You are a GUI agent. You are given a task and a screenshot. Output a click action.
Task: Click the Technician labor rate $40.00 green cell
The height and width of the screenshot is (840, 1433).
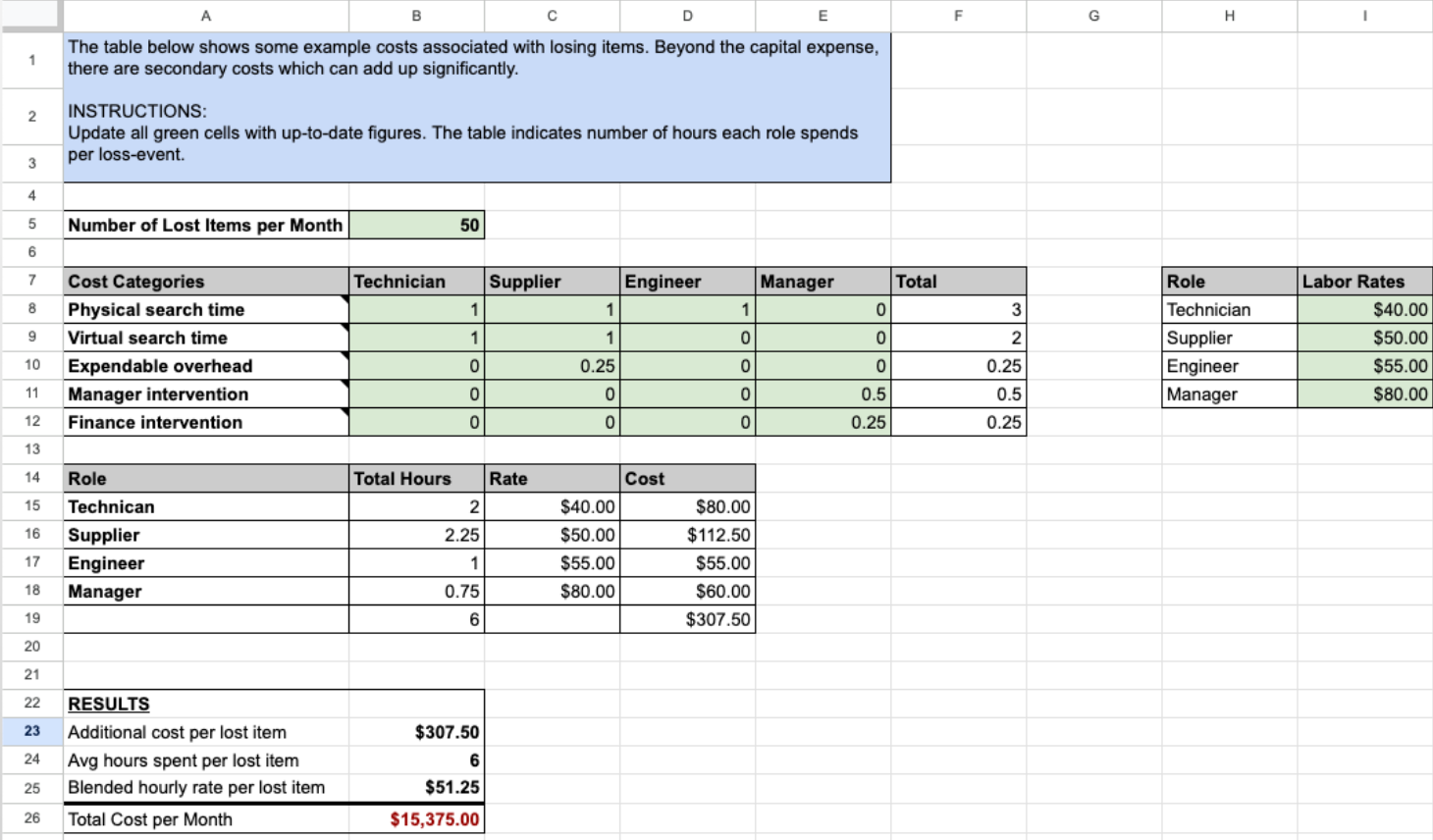click(x=1364, y=310)
